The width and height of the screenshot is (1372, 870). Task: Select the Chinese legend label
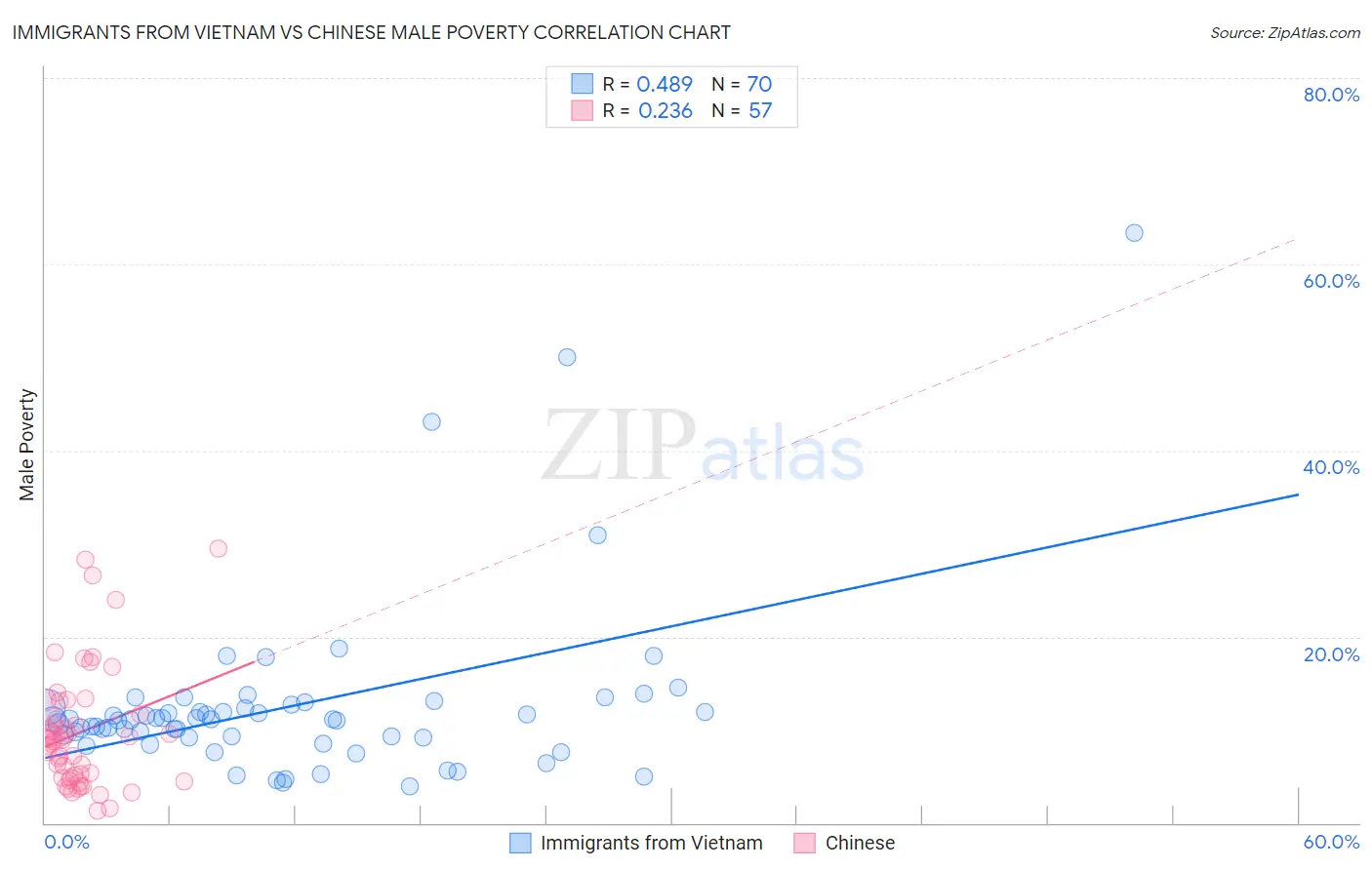pos(860,843)
